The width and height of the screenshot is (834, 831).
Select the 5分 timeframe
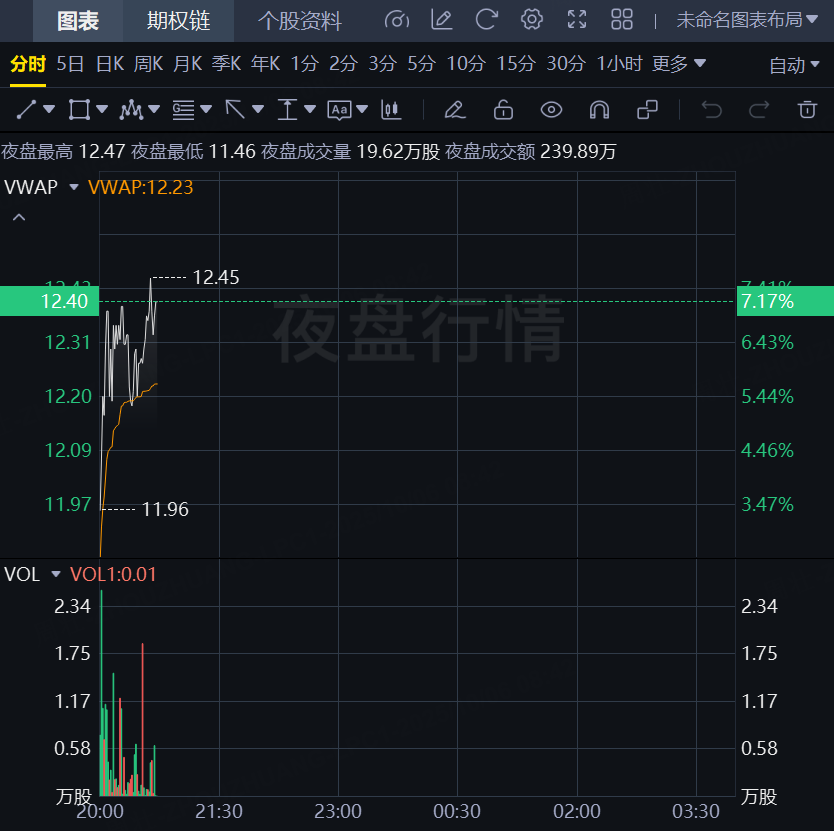coord(422,64)
